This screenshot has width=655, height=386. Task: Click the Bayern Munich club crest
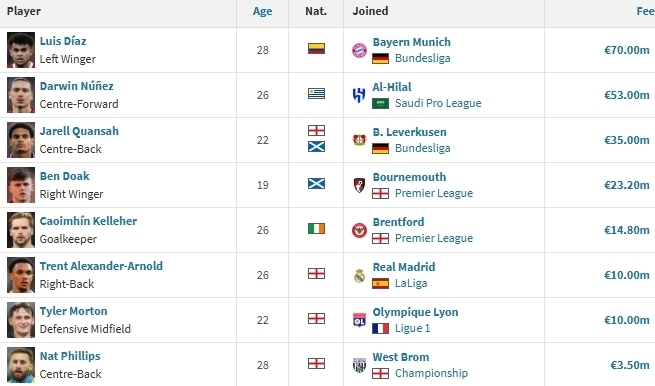(x=359, y=50)
